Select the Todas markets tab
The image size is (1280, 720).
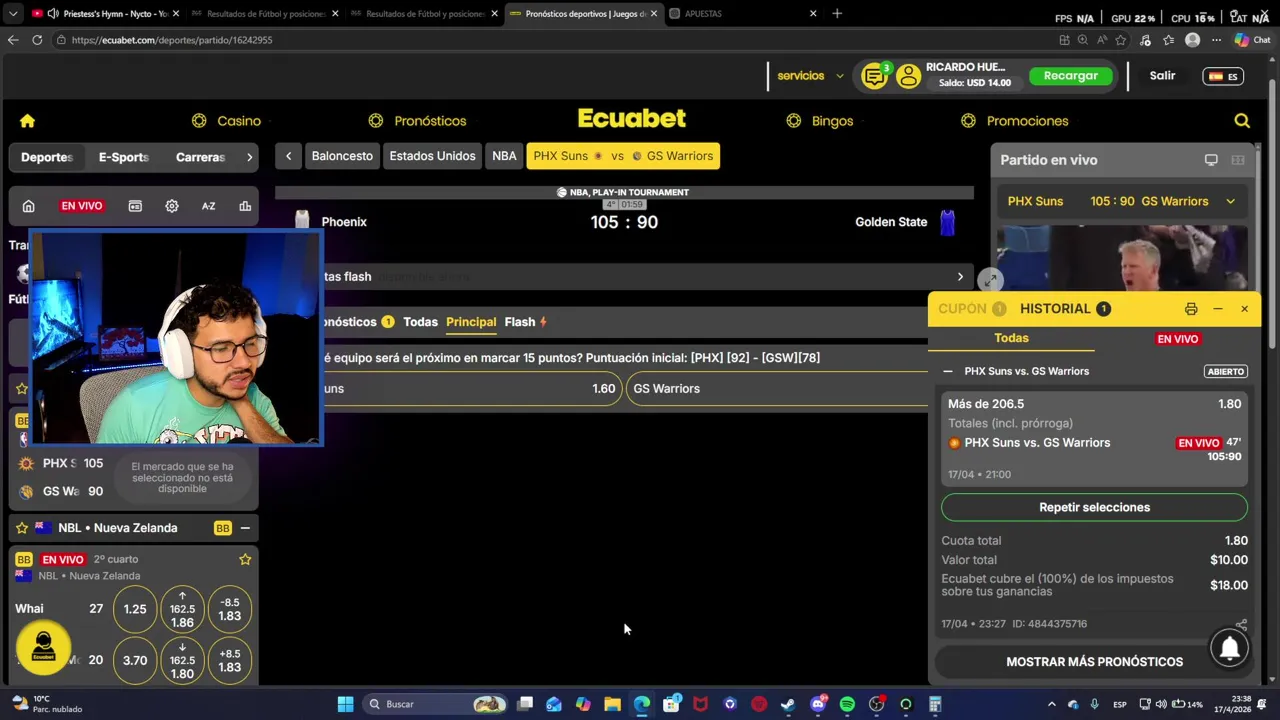420,322
